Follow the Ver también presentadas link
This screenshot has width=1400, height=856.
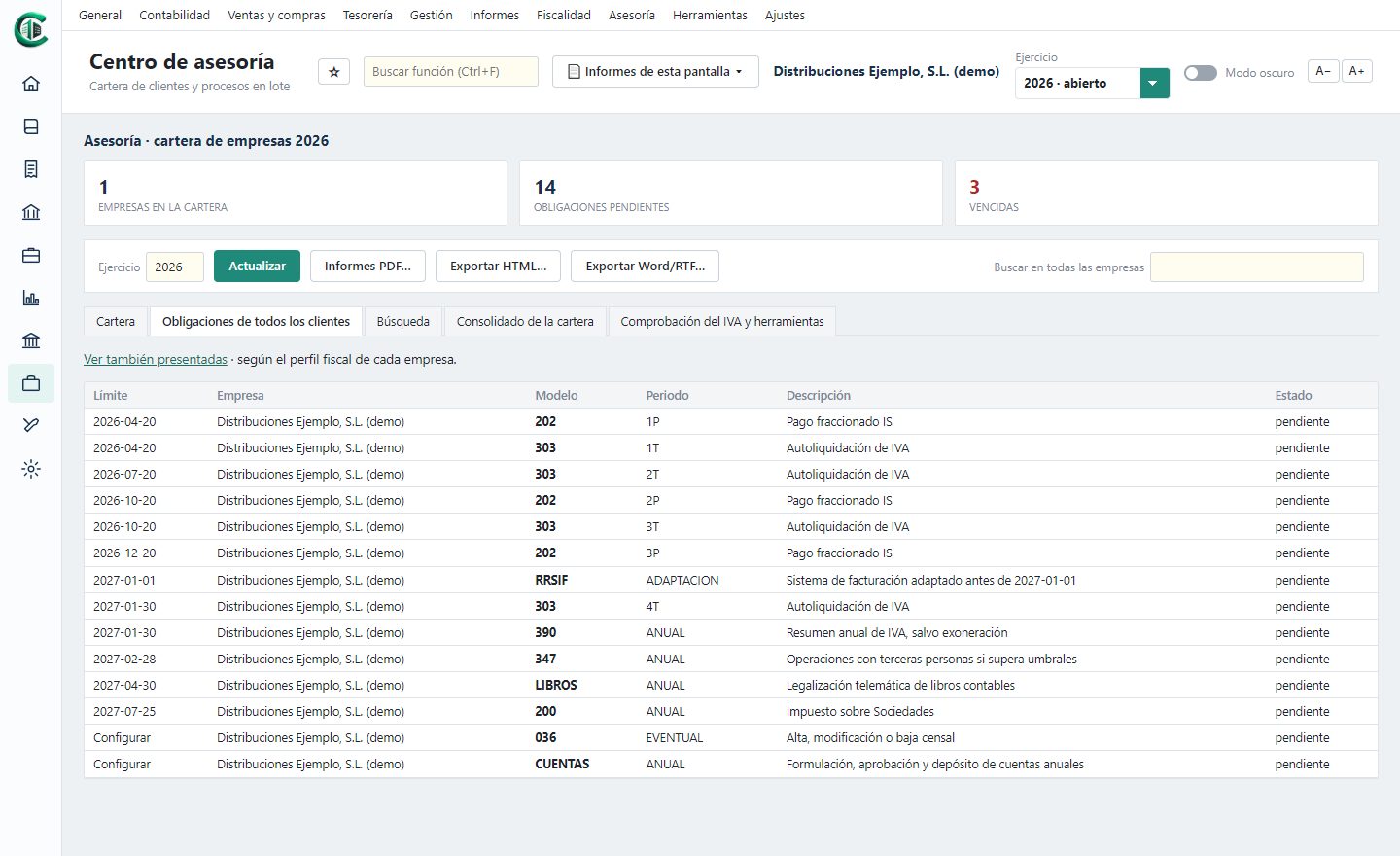(156, 360)
